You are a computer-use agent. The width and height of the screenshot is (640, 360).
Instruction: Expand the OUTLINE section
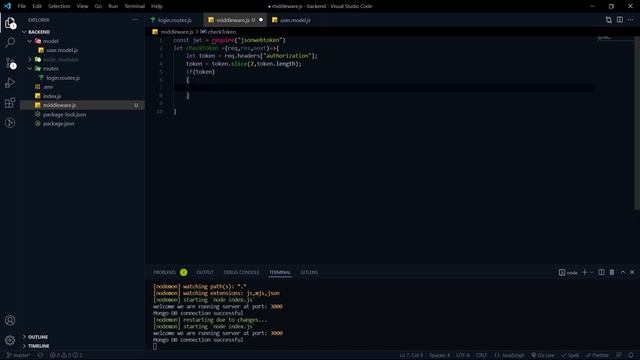pos(38,337)
